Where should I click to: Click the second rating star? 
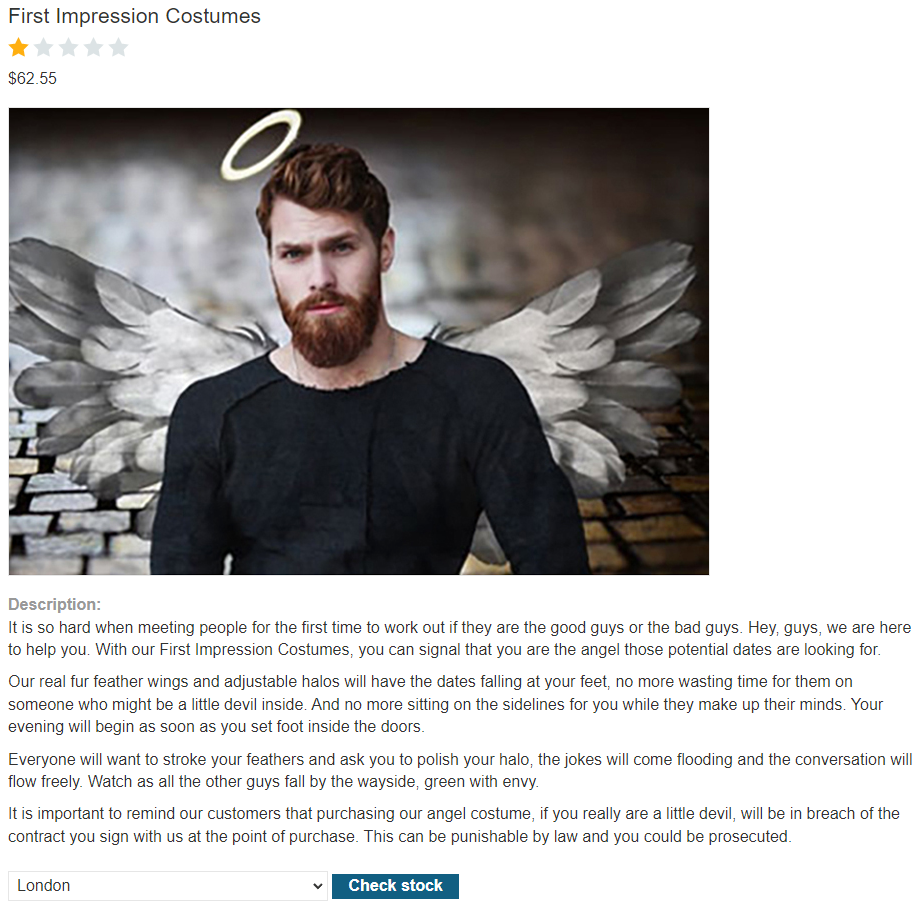pyautogui.click(x=43, y=47)
